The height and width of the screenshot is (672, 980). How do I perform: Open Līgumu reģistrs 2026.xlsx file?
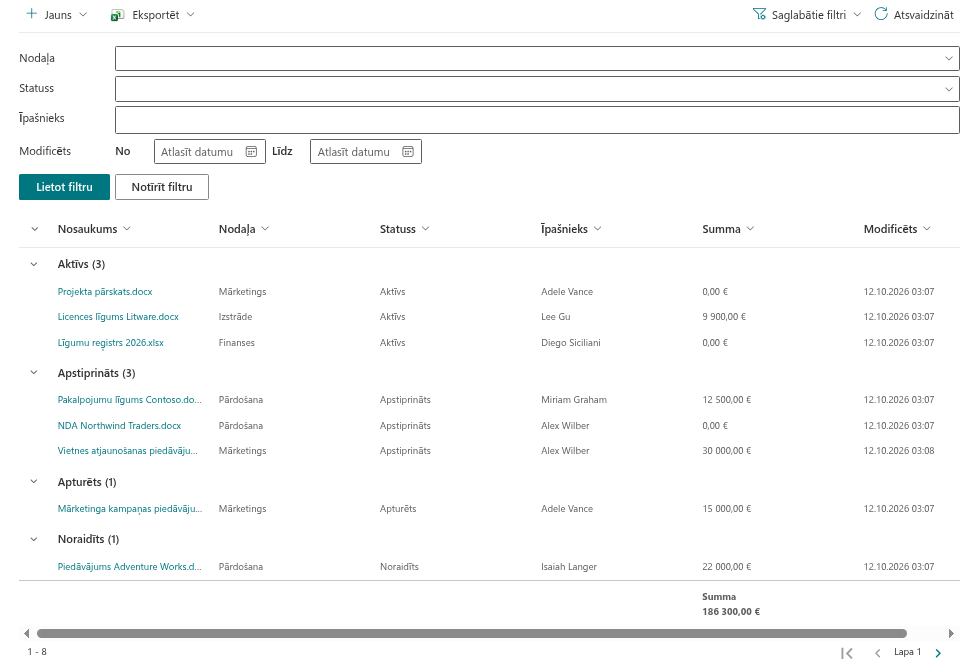(111, 343)
